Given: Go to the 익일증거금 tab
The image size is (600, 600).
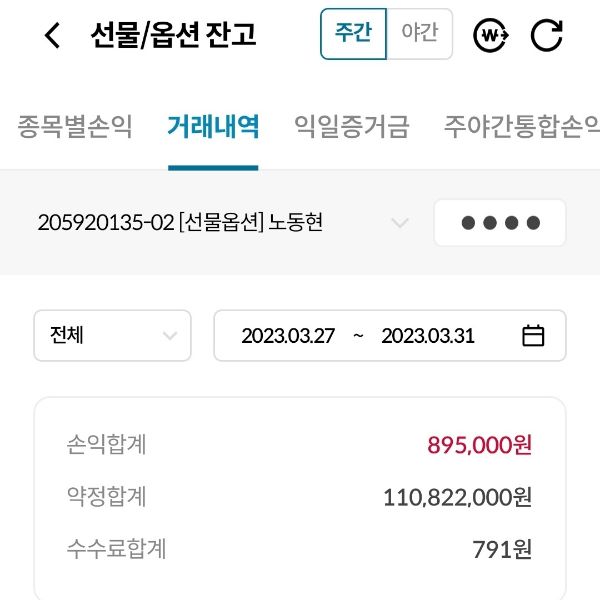Looking at the screenshot, I should pyautogui.click(x=351, y=127).
